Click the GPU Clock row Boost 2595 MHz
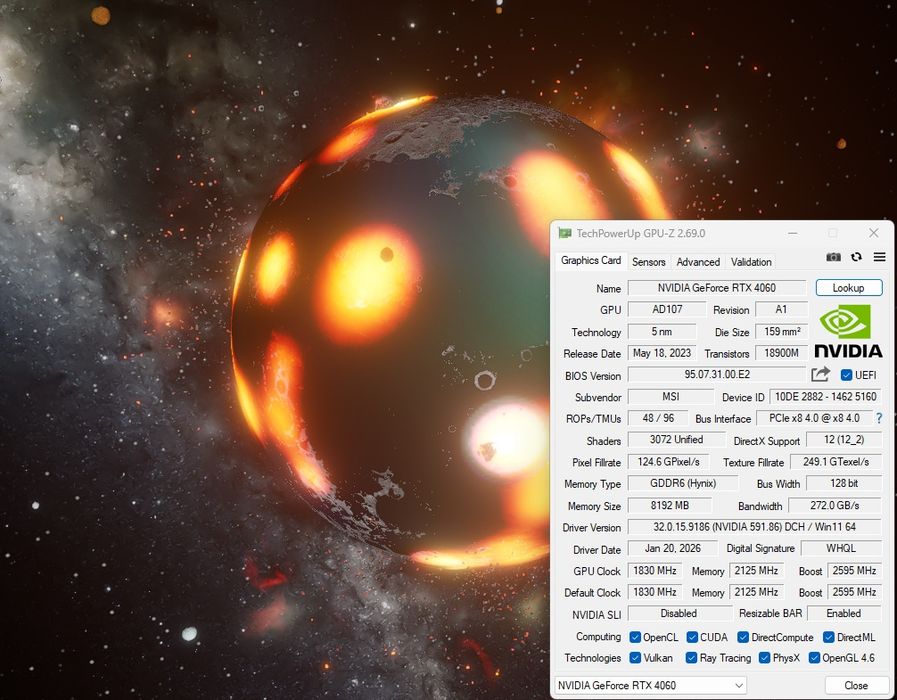The image size is (897, 700). (854, 571)
